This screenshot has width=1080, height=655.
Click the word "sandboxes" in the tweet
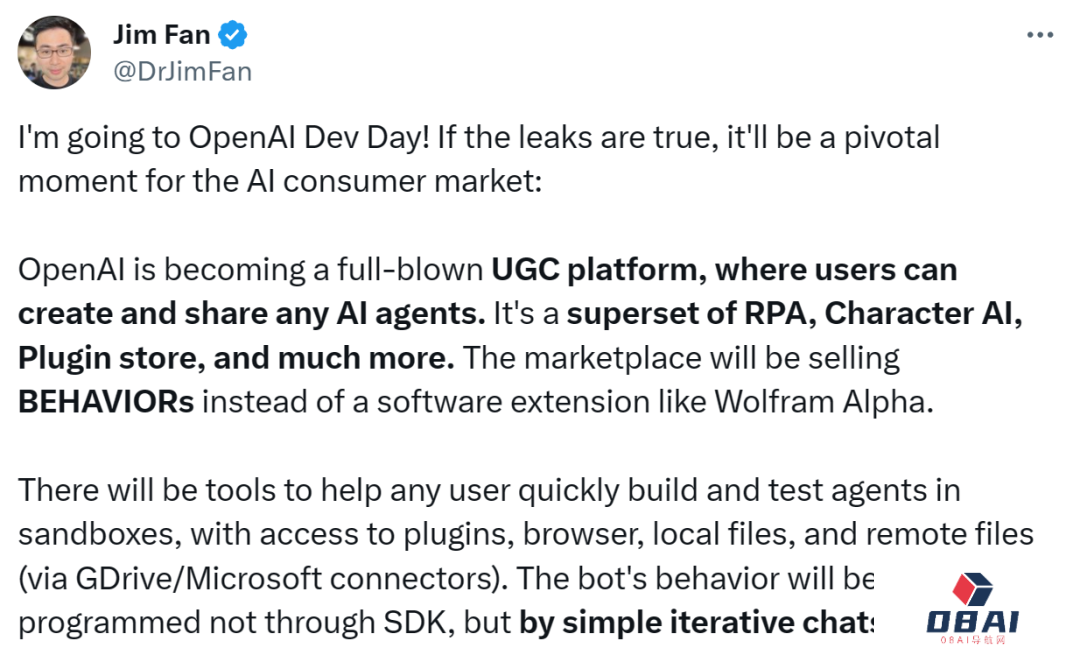pyautogui.click(x=96, y=534)
